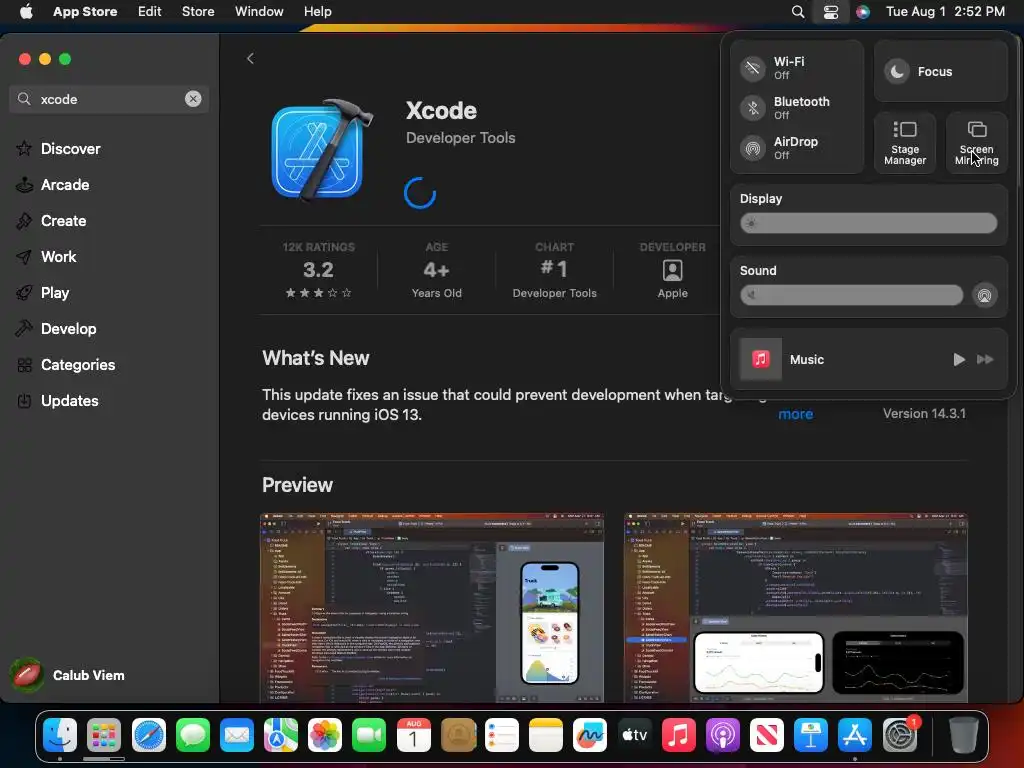Launch Safari from the Dock
The width and height of the screenshot is (1024, 768).
(x=149, y=735)
